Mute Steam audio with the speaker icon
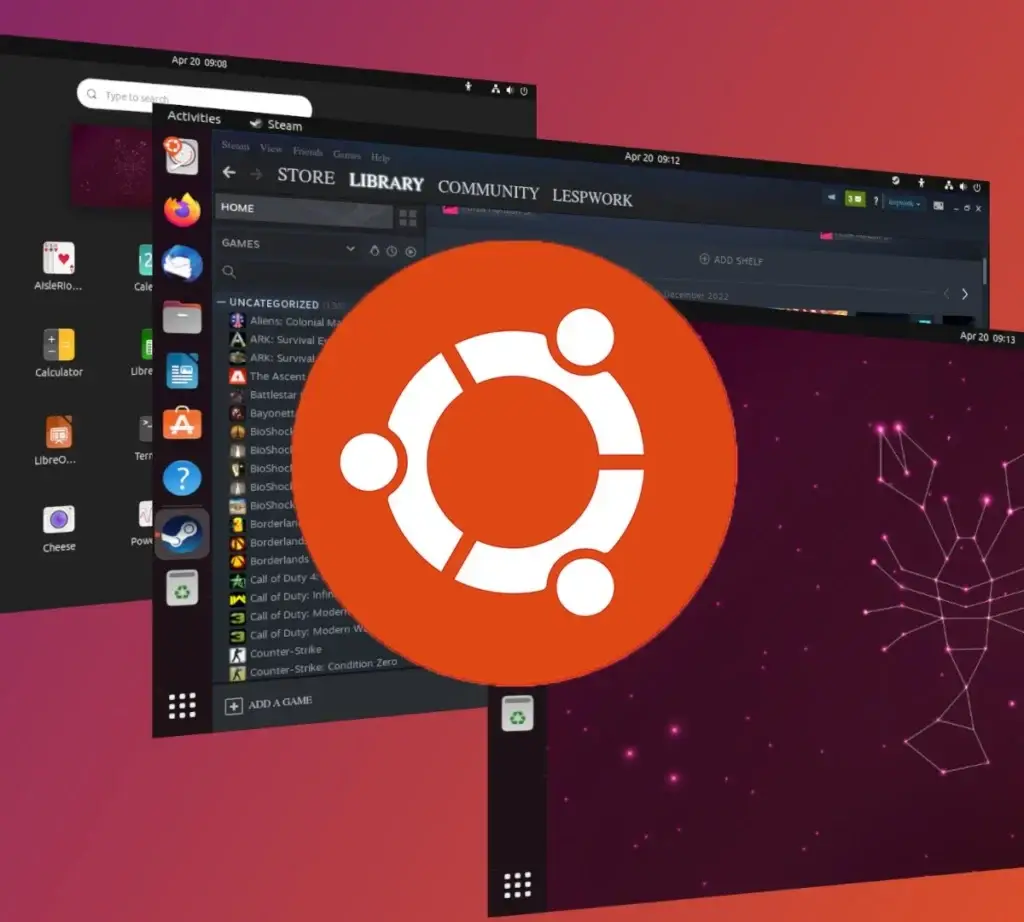 (x=832, y=196)
